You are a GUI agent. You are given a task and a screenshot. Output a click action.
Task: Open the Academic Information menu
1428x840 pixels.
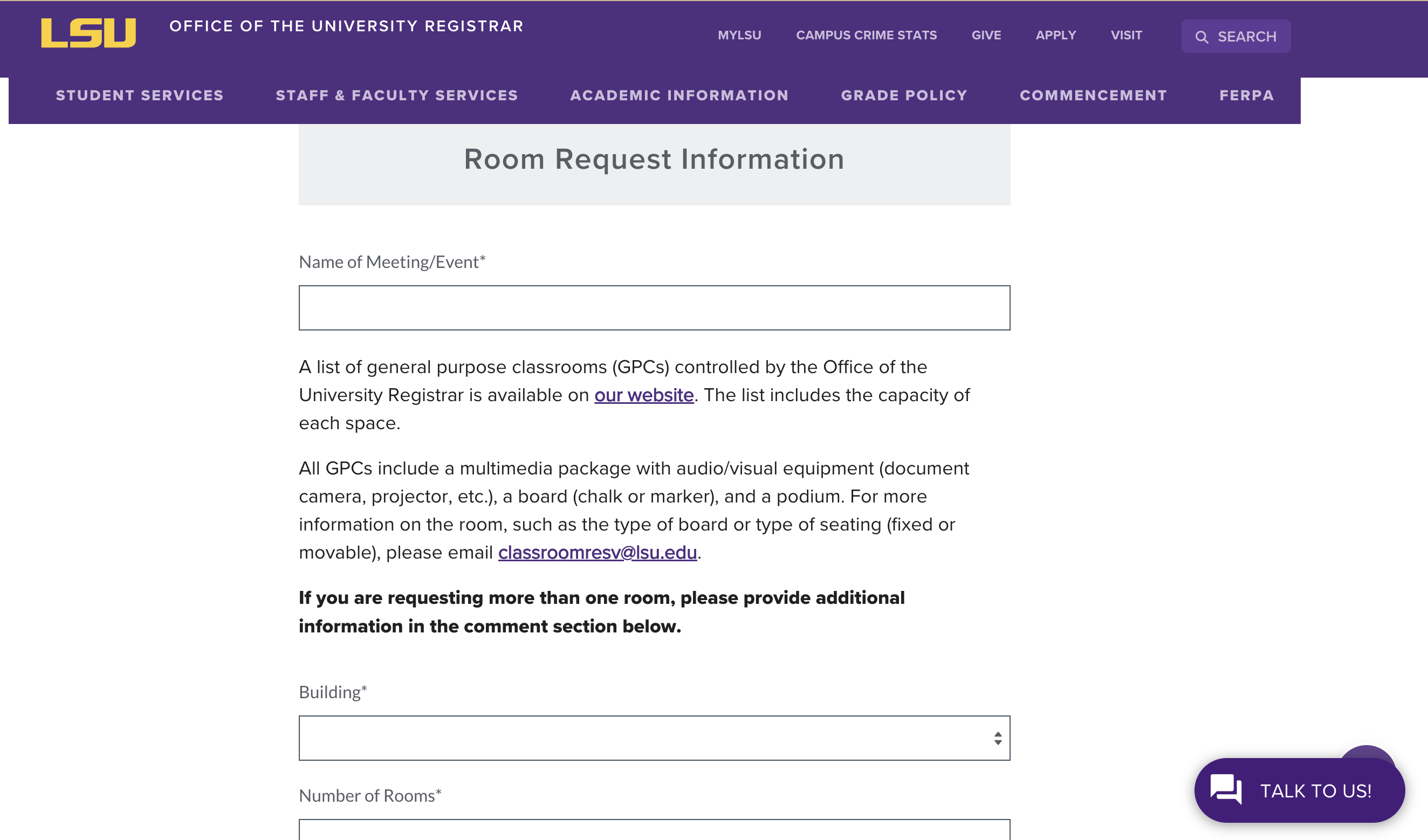click(x=679, y=95)
